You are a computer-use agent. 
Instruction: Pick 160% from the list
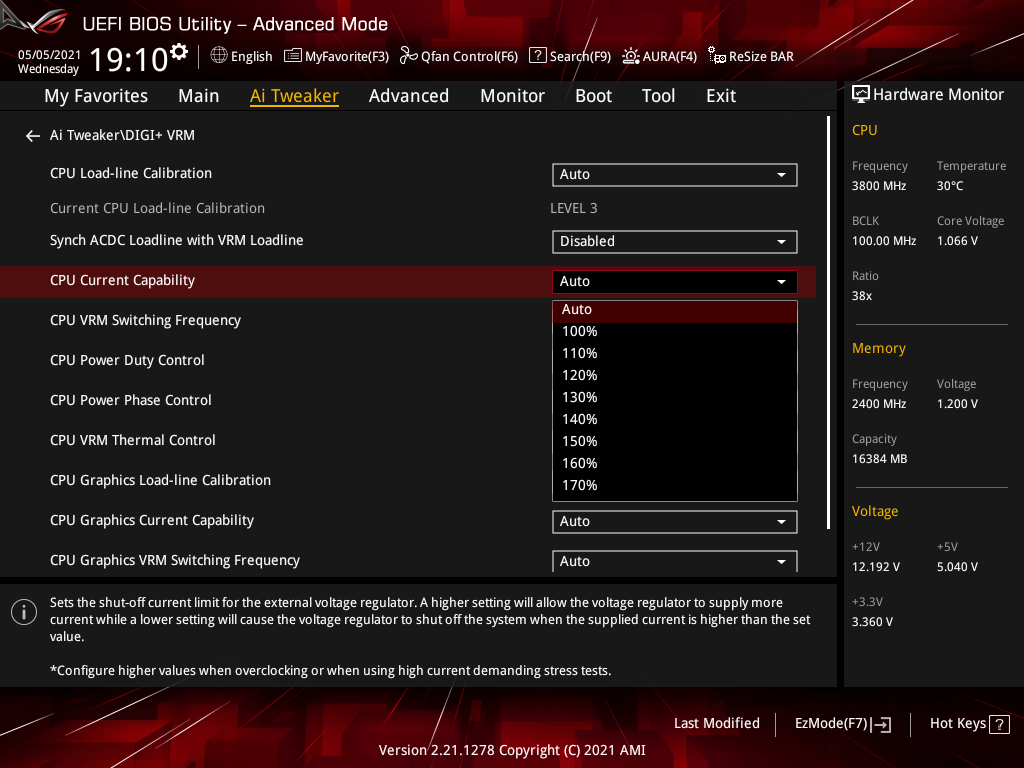(675, 464)
